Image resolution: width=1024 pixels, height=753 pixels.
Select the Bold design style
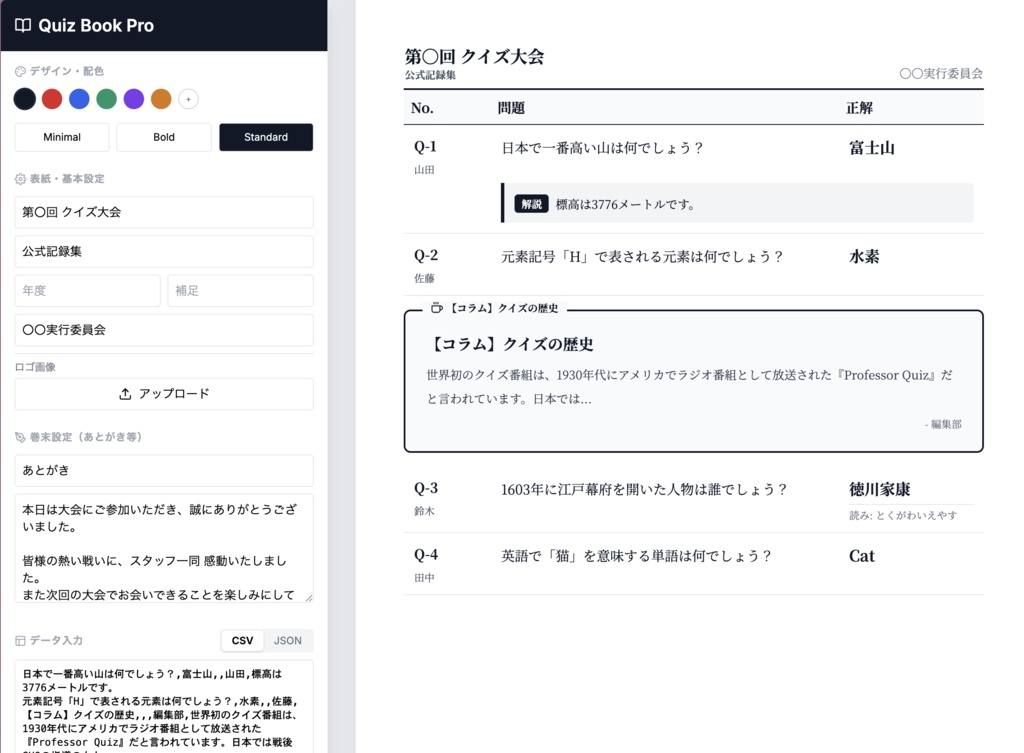coord(163,137)
